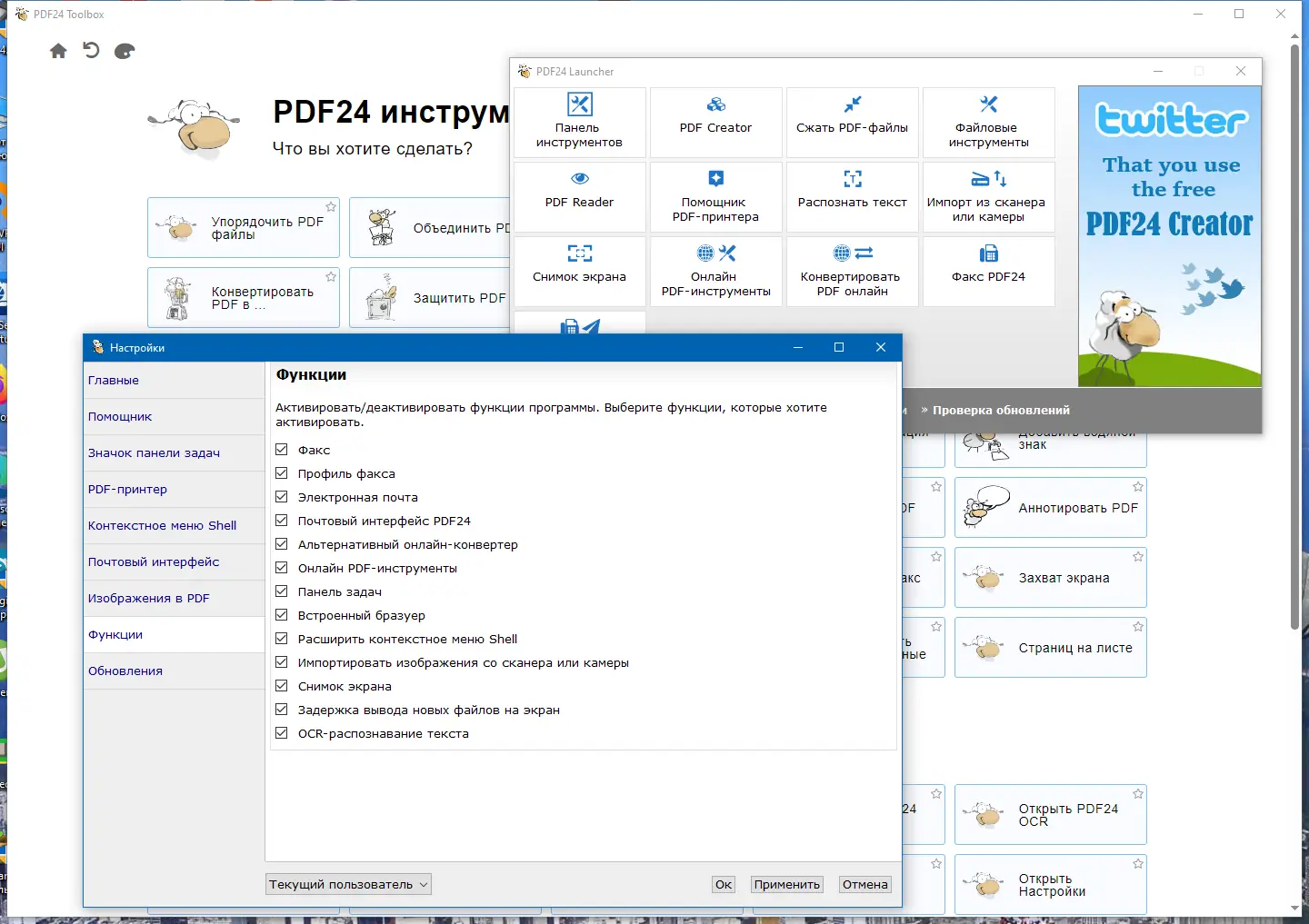Close the Настройки settings window
This screenshot has width=1309, height=924.
[x=881, y=347]
